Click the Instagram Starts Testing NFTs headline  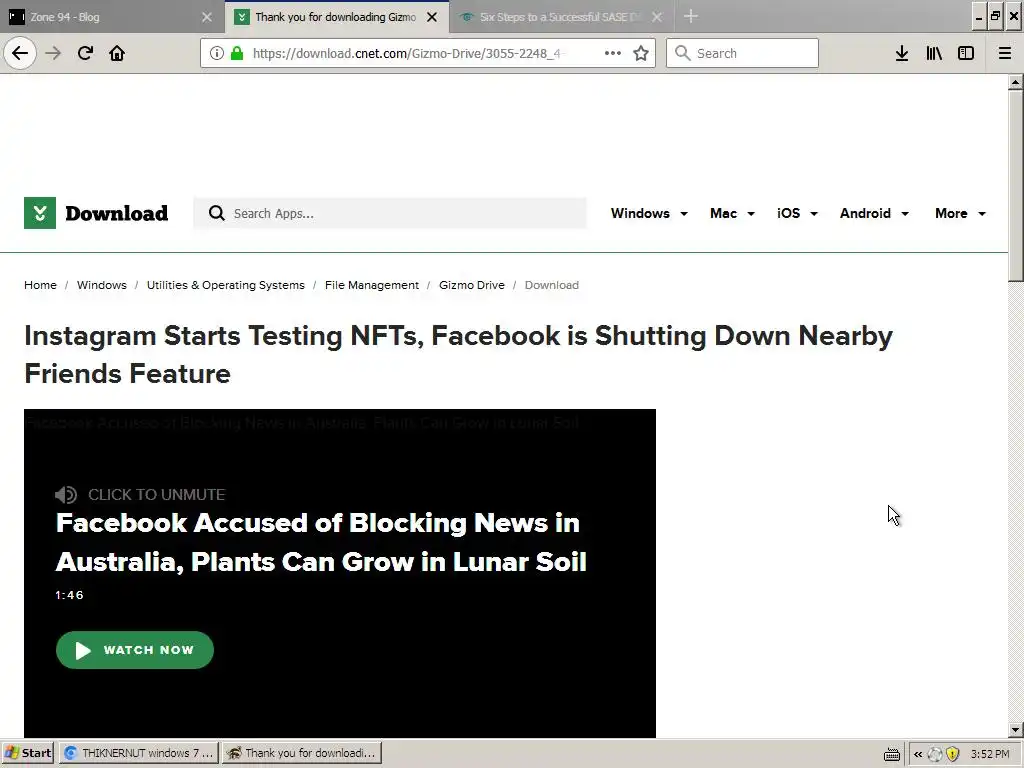tap(458, 355)
